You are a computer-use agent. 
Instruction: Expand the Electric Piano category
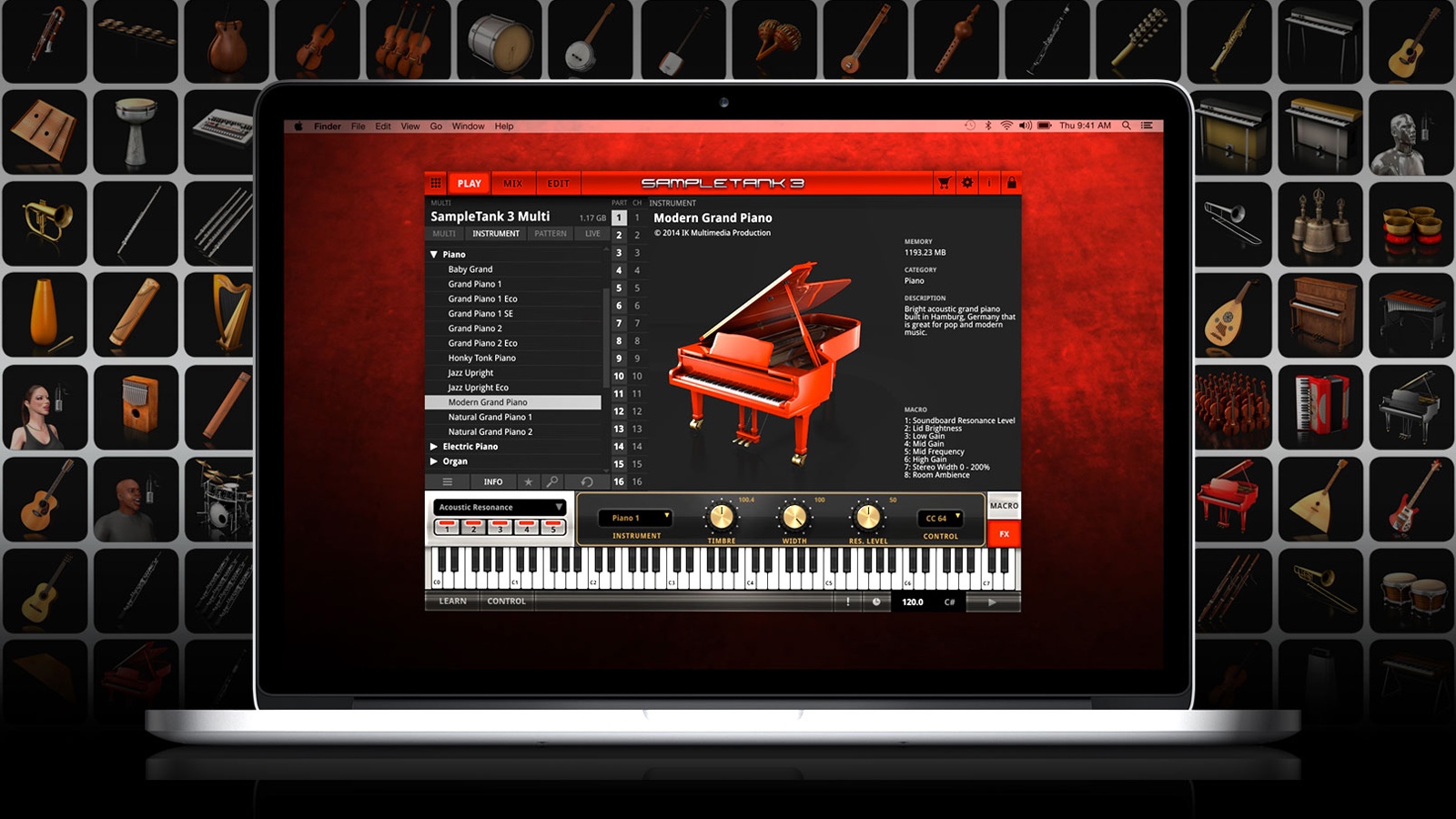[x=434, y=447]
